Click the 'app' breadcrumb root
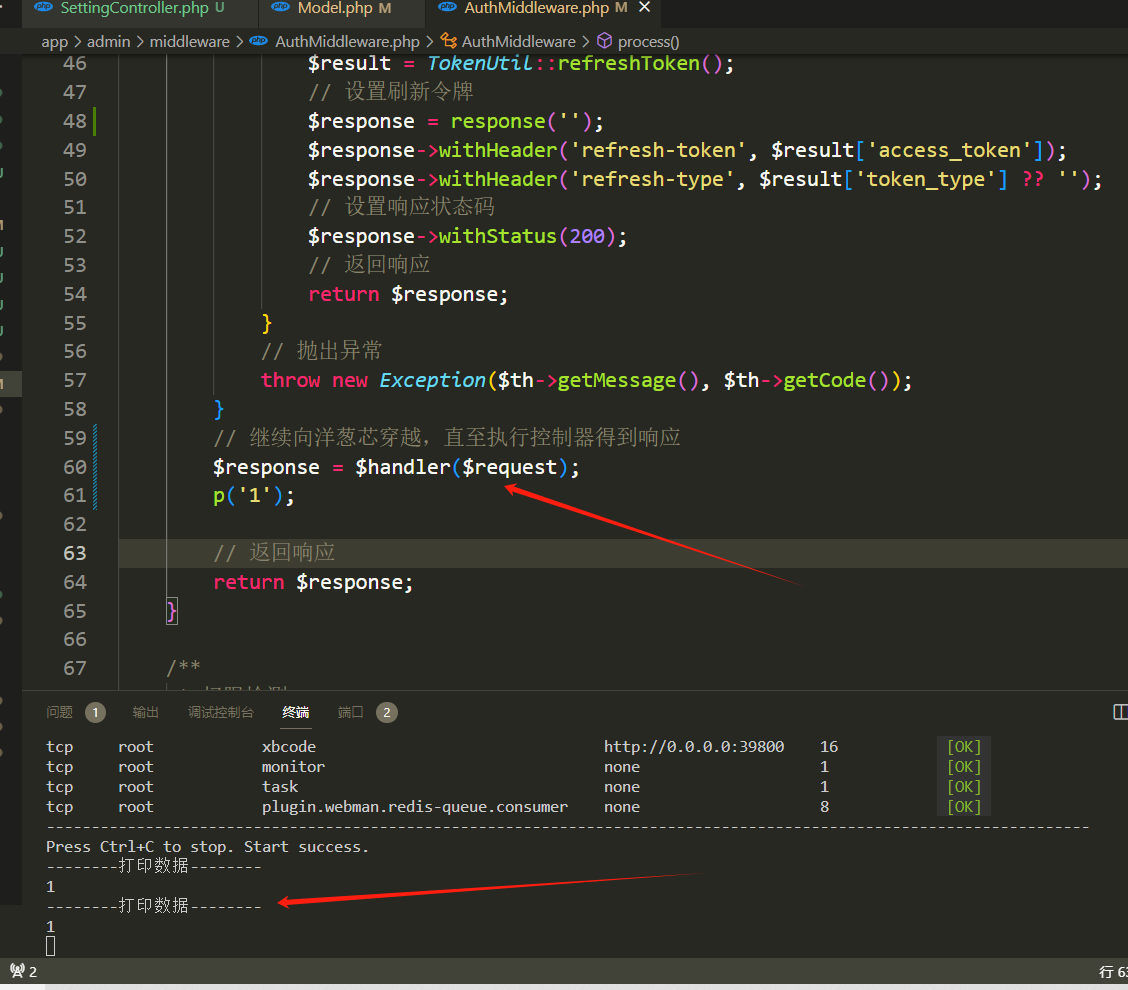 click(x=55, y=42)
